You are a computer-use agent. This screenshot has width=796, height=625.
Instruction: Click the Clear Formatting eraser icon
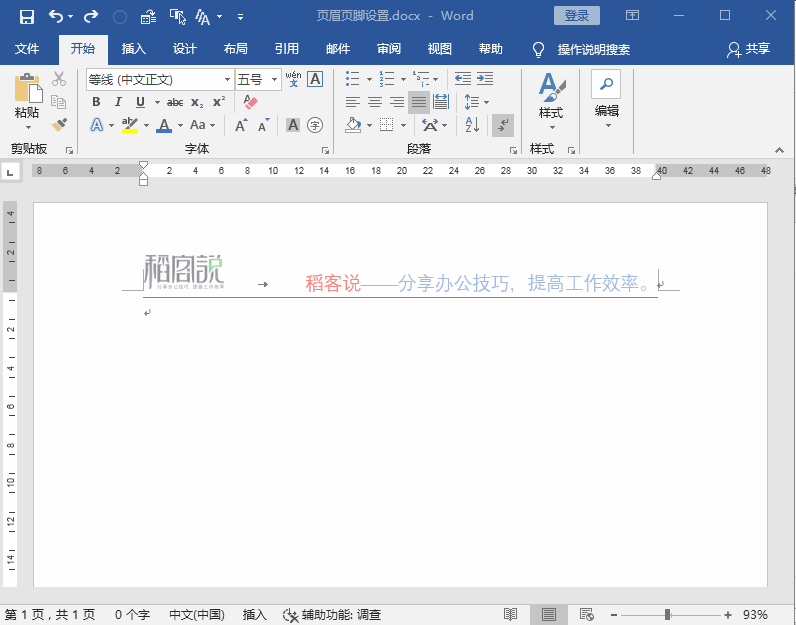(250, 102)
